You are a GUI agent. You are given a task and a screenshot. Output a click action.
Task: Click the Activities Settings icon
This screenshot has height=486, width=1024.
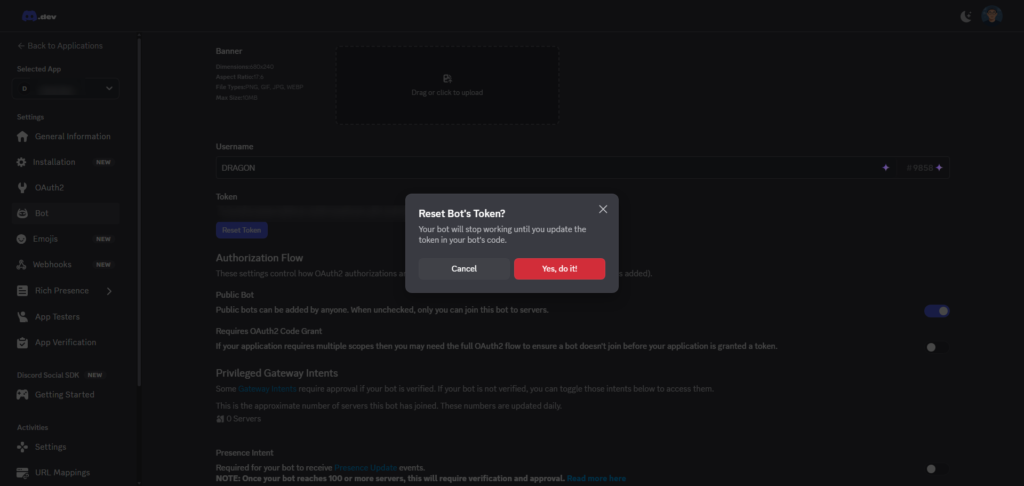(x=22, y=447)
